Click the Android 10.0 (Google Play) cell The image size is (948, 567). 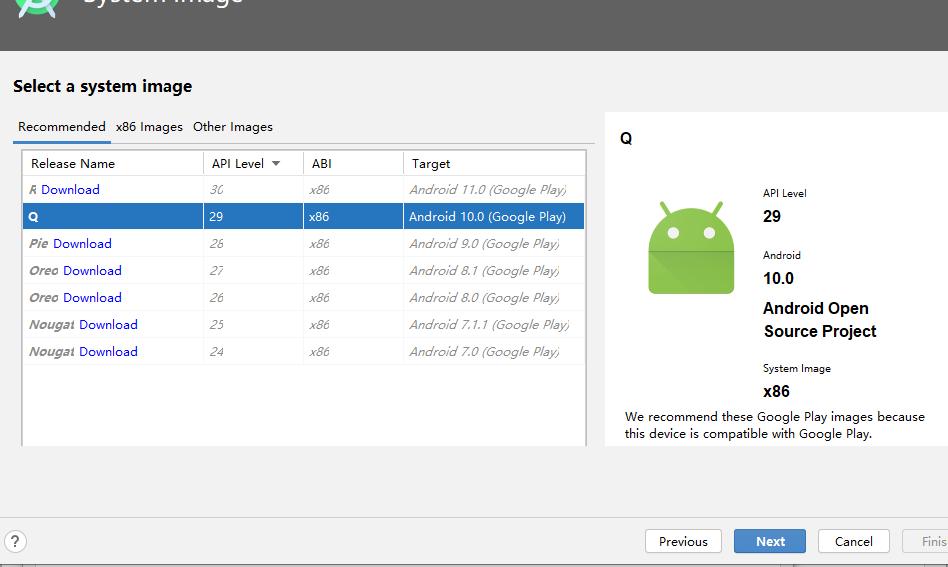coord(494,216)
